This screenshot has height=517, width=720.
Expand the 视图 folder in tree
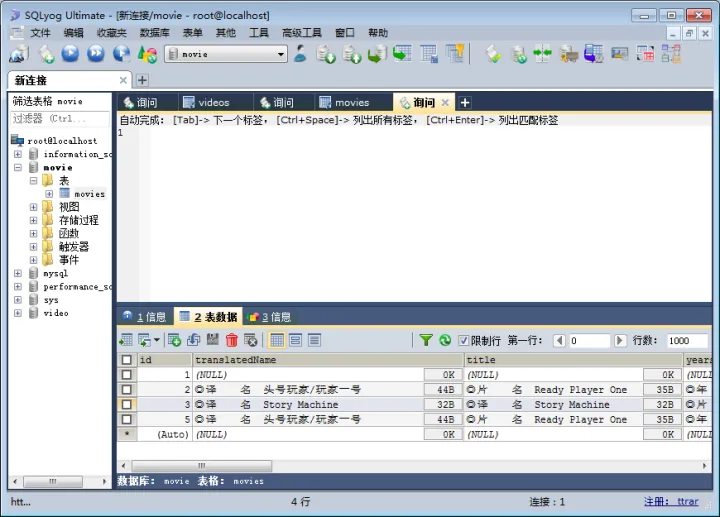click(33, 207)
